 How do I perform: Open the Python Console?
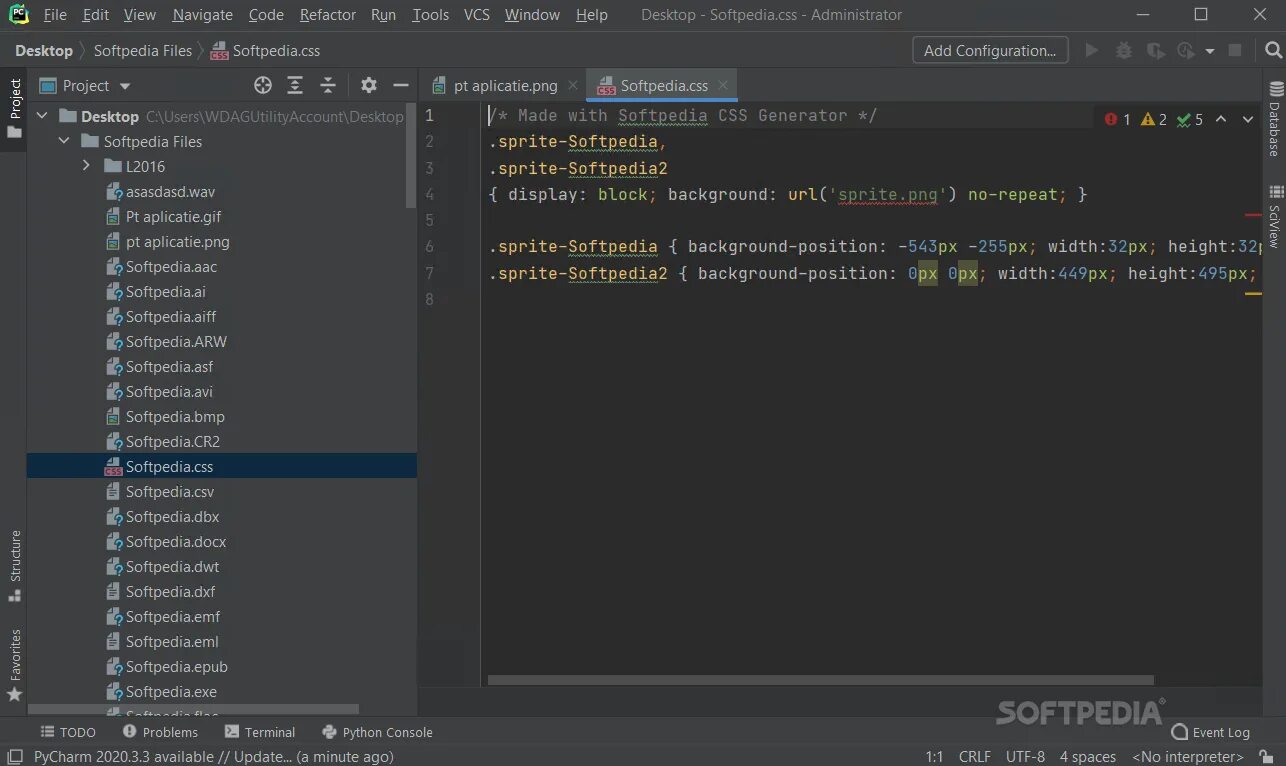[378, 732]
